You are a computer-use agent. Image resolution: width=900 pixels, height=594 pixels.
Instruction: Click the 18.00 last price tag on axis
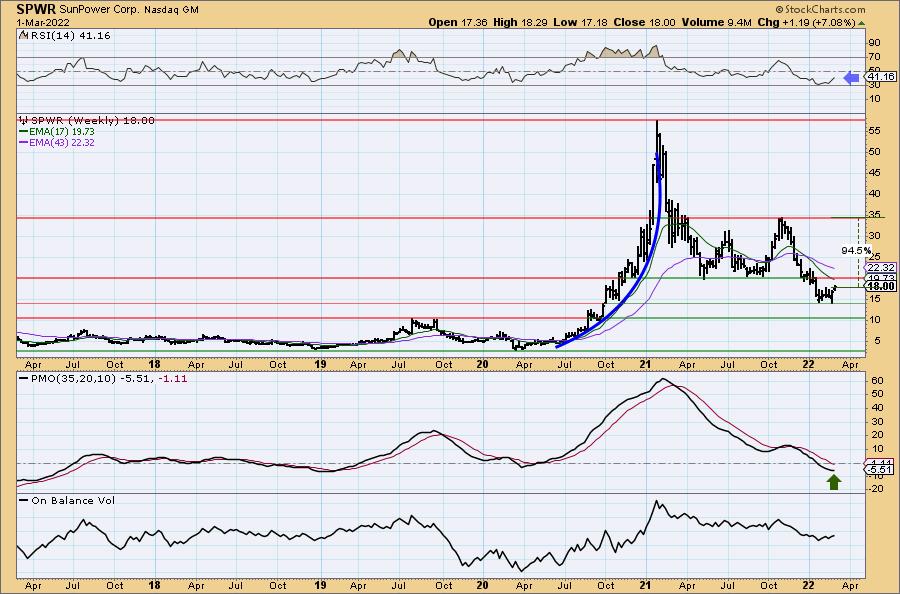(880, 286)
